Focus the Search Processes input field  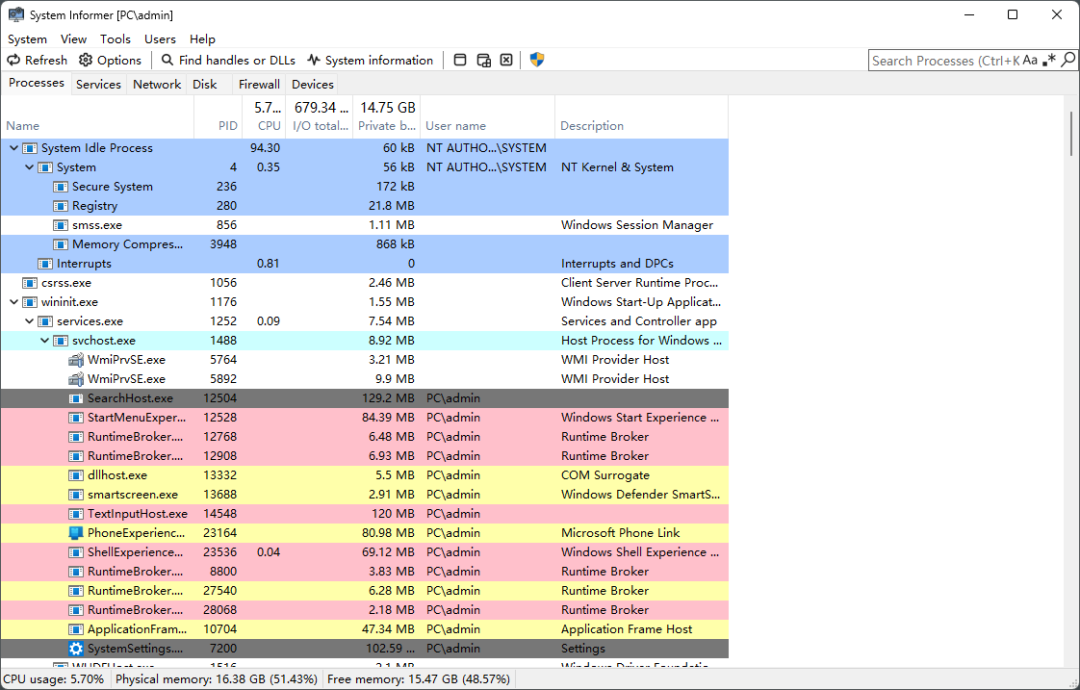pos(945,61)
